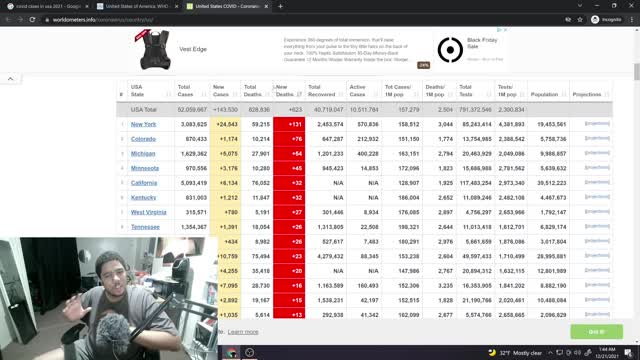Viewport: 640px width, 360px height.
Task: Select the 'United States COVID' Worldometer tab
Action: point(228,6)
